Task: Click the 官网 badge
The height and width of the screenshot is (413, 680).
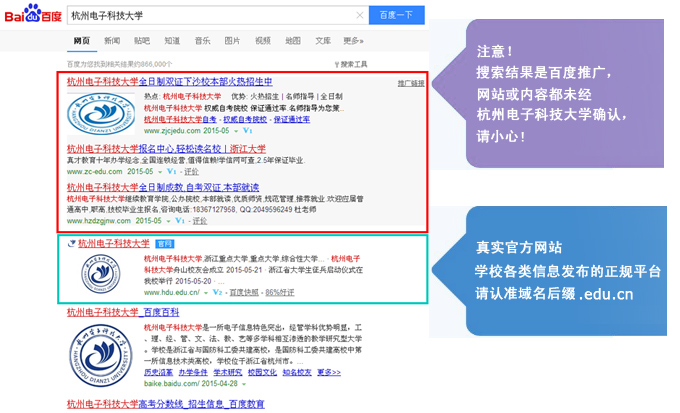Action: coord(165,244)
